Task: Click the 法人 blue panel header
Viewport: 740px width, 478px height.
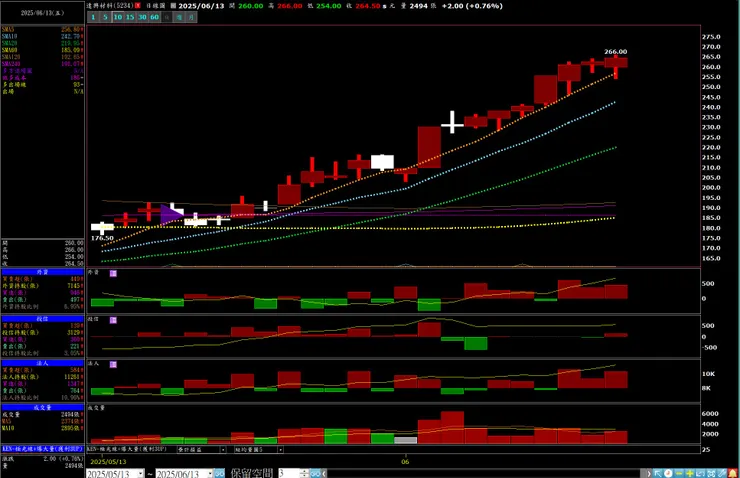Action: tap(42, 363)
